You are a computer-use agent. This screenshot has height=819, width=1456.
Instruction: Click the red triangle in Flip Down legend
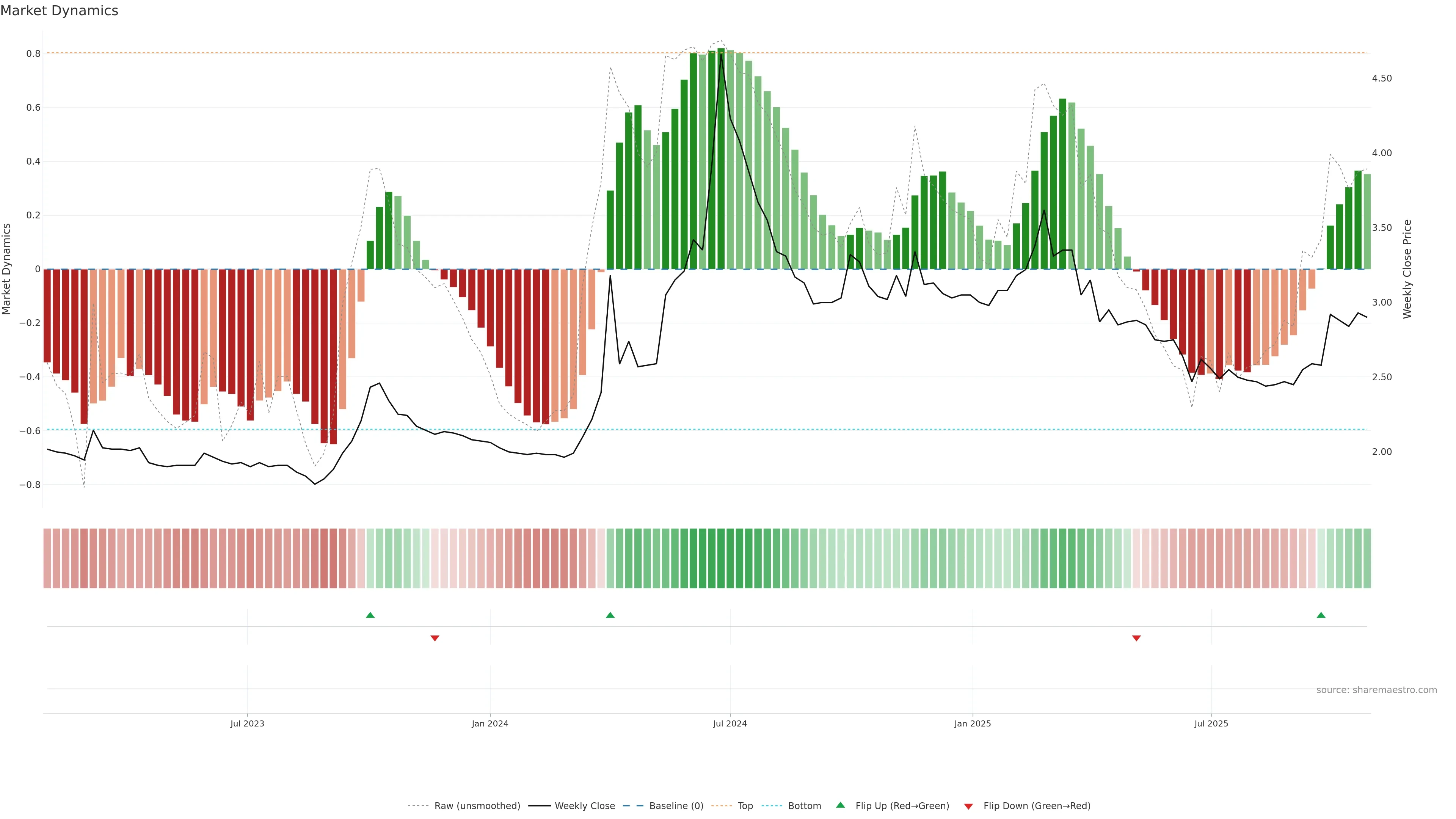pyautogui.click(x=968, y=806)
